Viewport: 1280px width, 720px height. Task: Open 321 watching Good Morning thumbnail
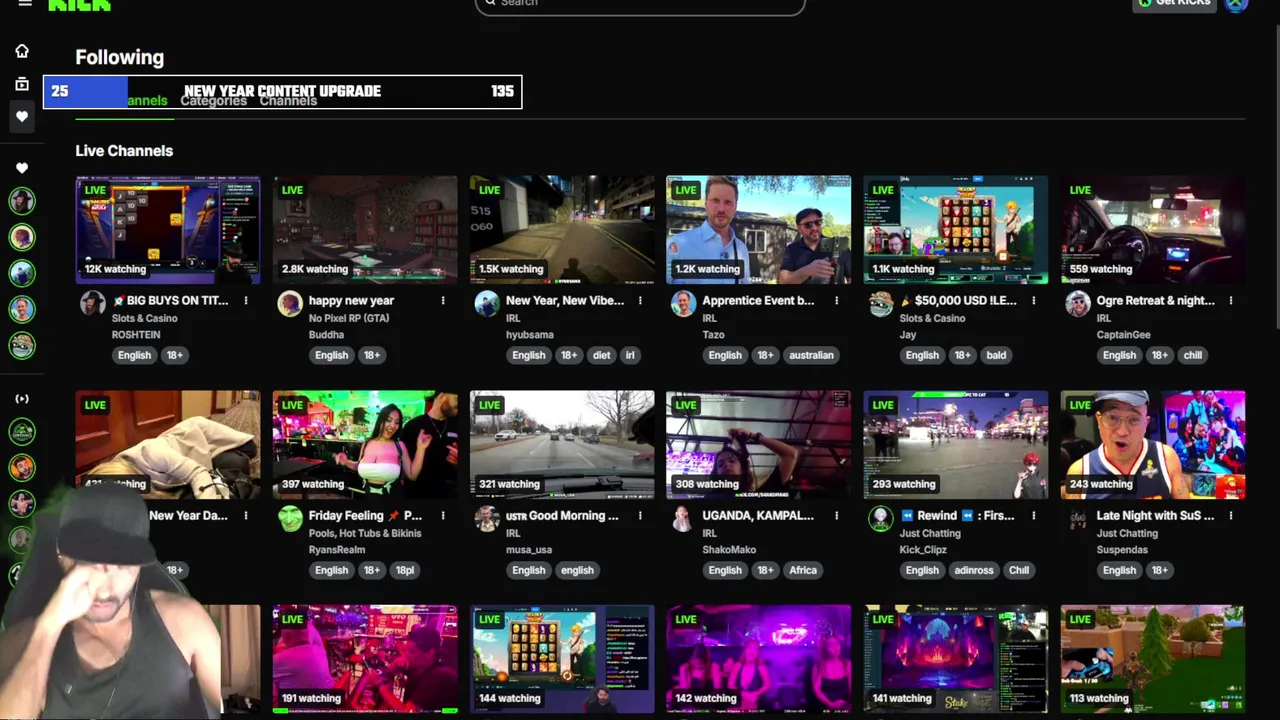click(562, 445)
